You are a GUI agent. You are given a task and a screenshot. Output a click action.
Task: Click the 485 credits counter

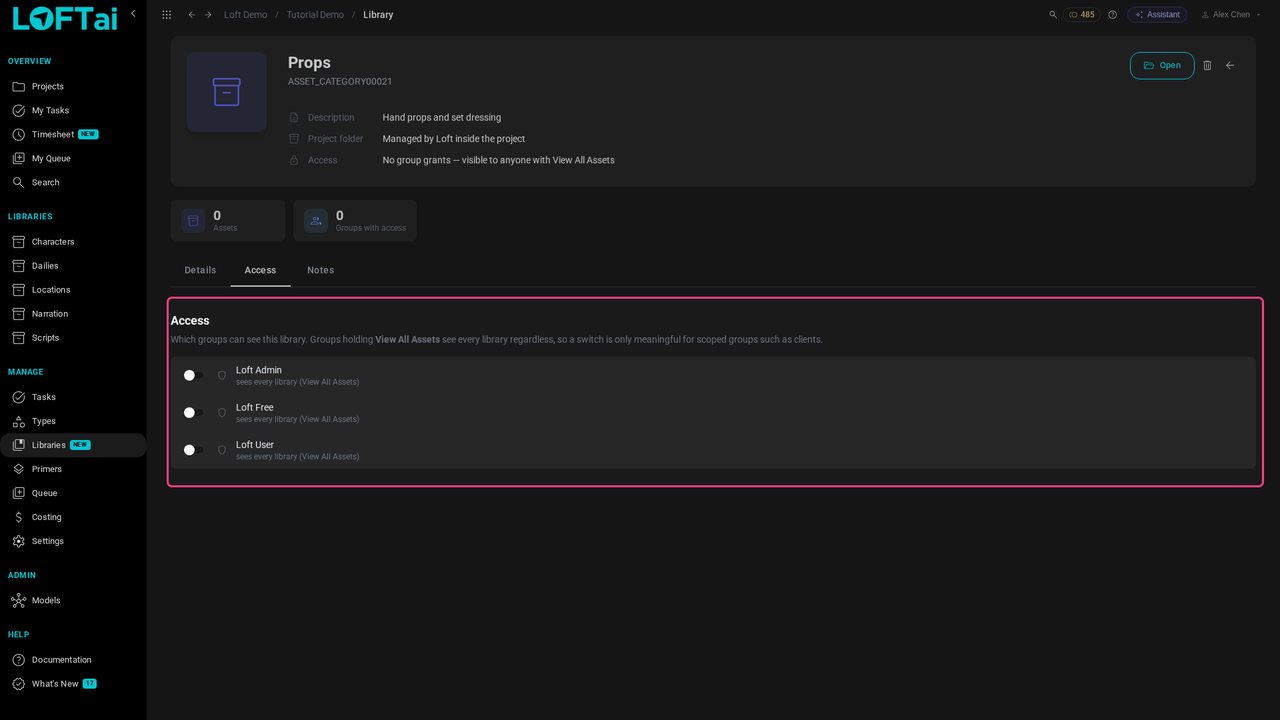1082,15
